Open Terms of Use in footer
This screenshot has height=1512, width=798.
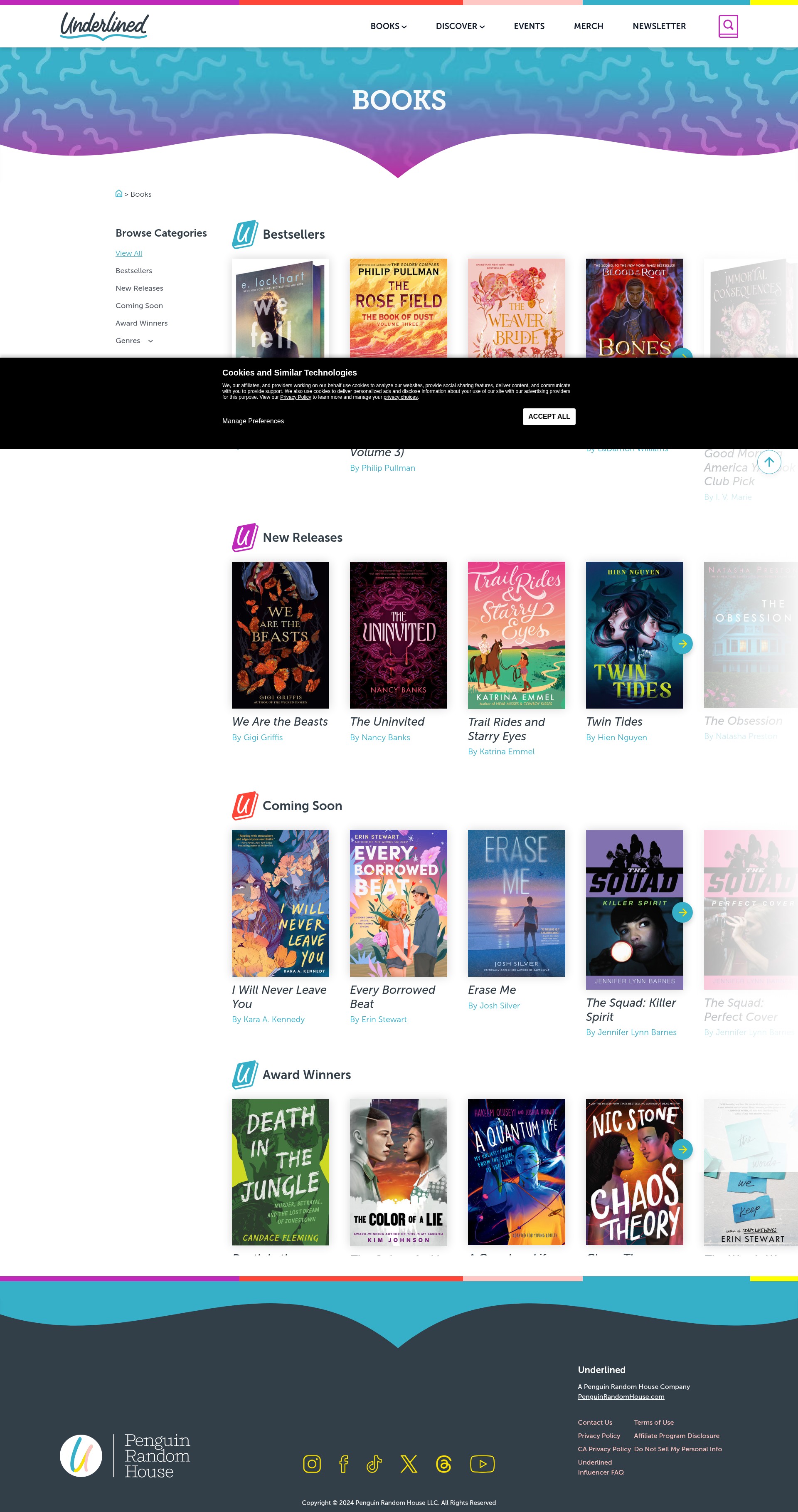point(654,1422)
